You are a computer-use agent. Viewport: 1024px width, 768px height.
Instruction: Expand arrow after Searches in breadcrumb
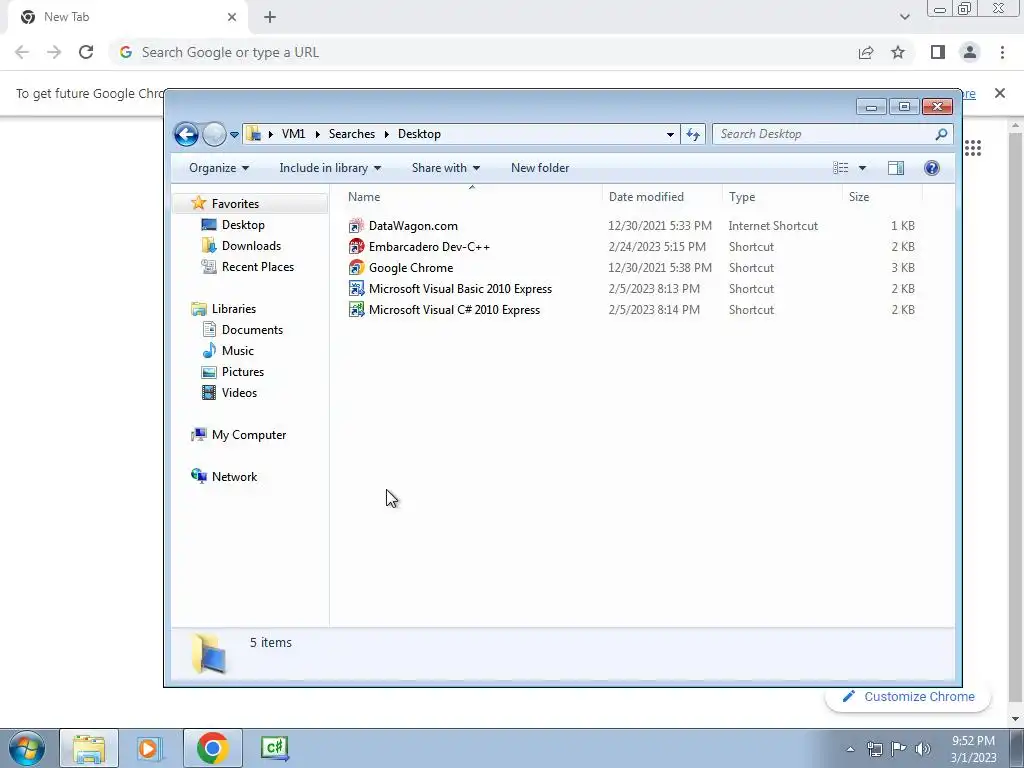coord(387,134)
